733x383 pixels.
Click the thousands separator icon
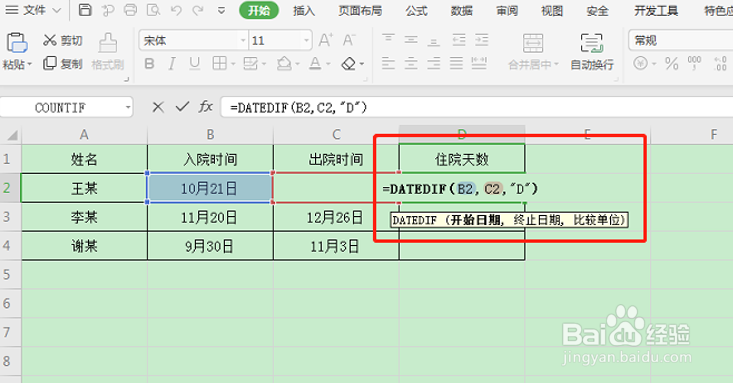(694, 63)
